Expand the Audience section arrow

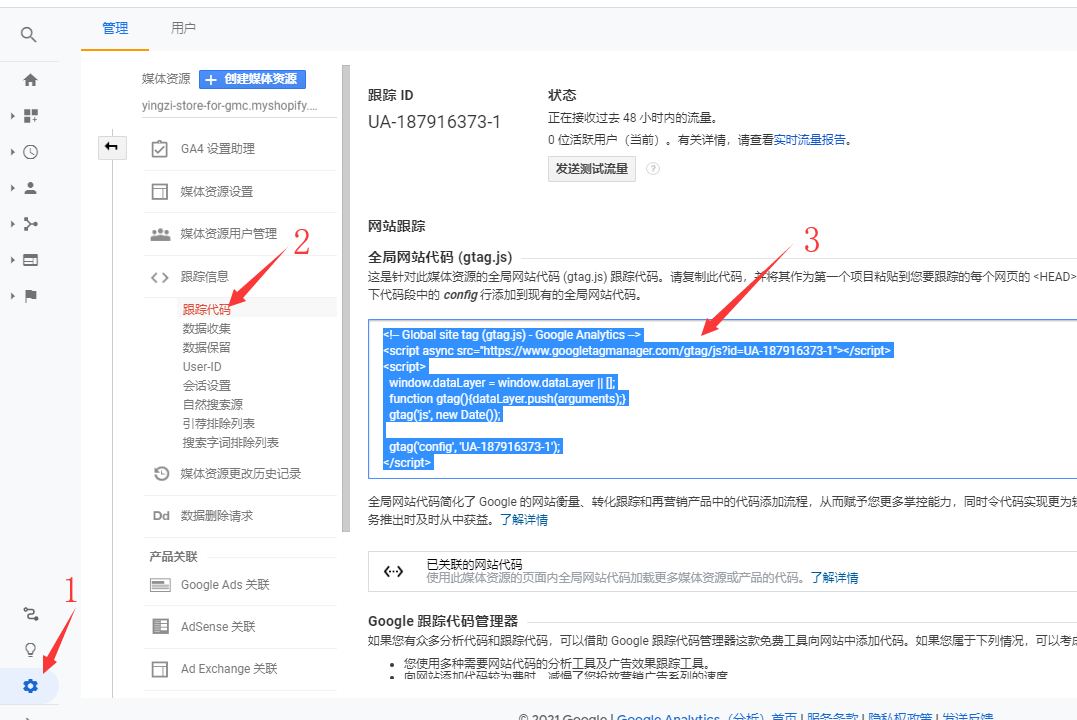(12, 188)
